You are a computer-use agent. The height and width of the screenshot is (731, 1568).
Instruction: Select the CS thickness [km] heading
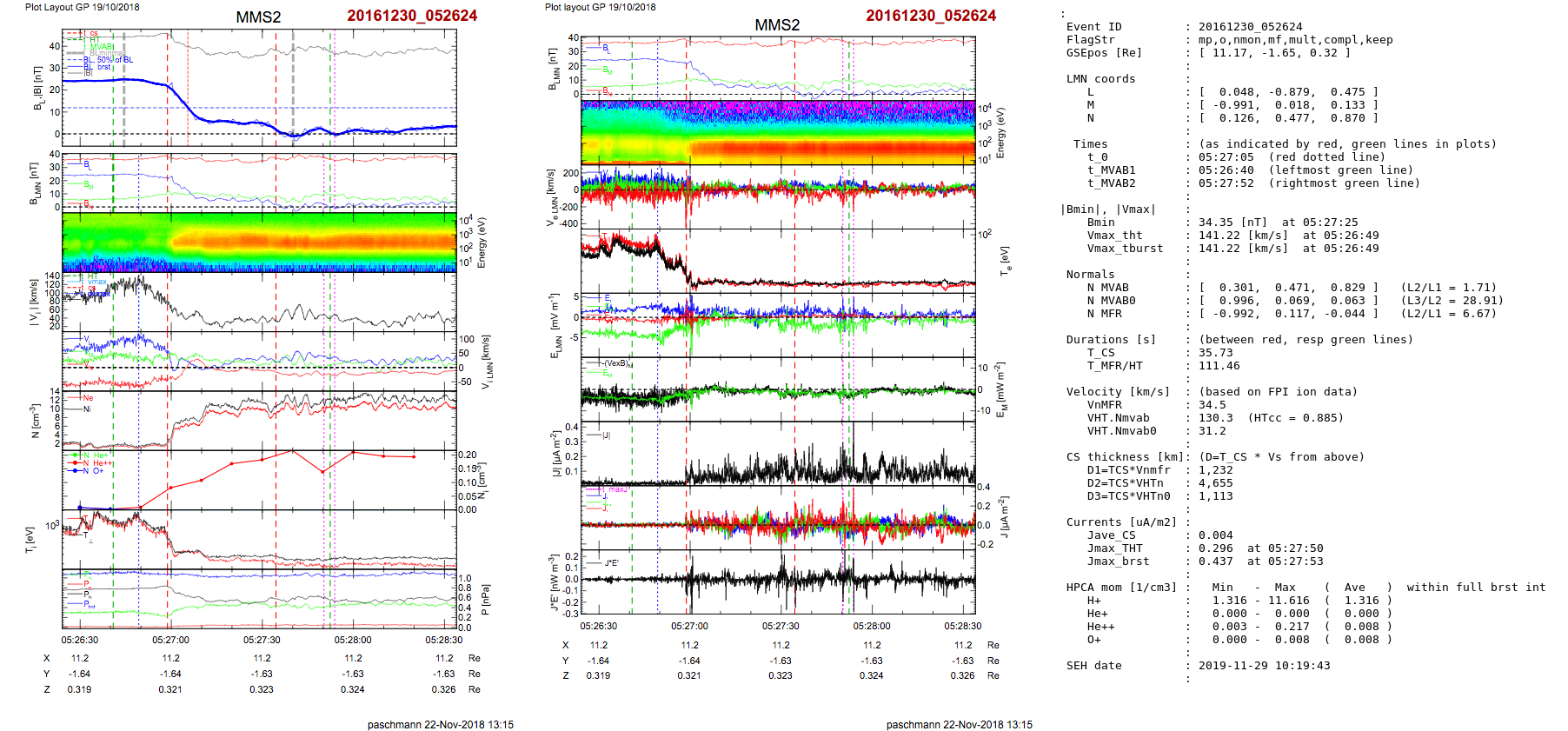(1125, 457)
